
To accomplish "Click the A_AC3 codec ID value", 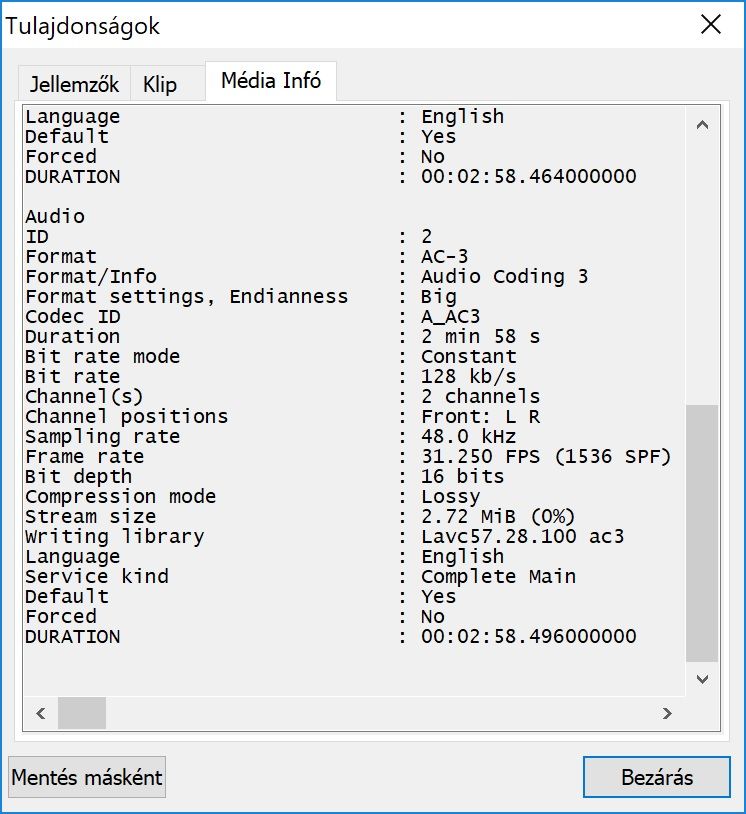I will tap(450, 316).
